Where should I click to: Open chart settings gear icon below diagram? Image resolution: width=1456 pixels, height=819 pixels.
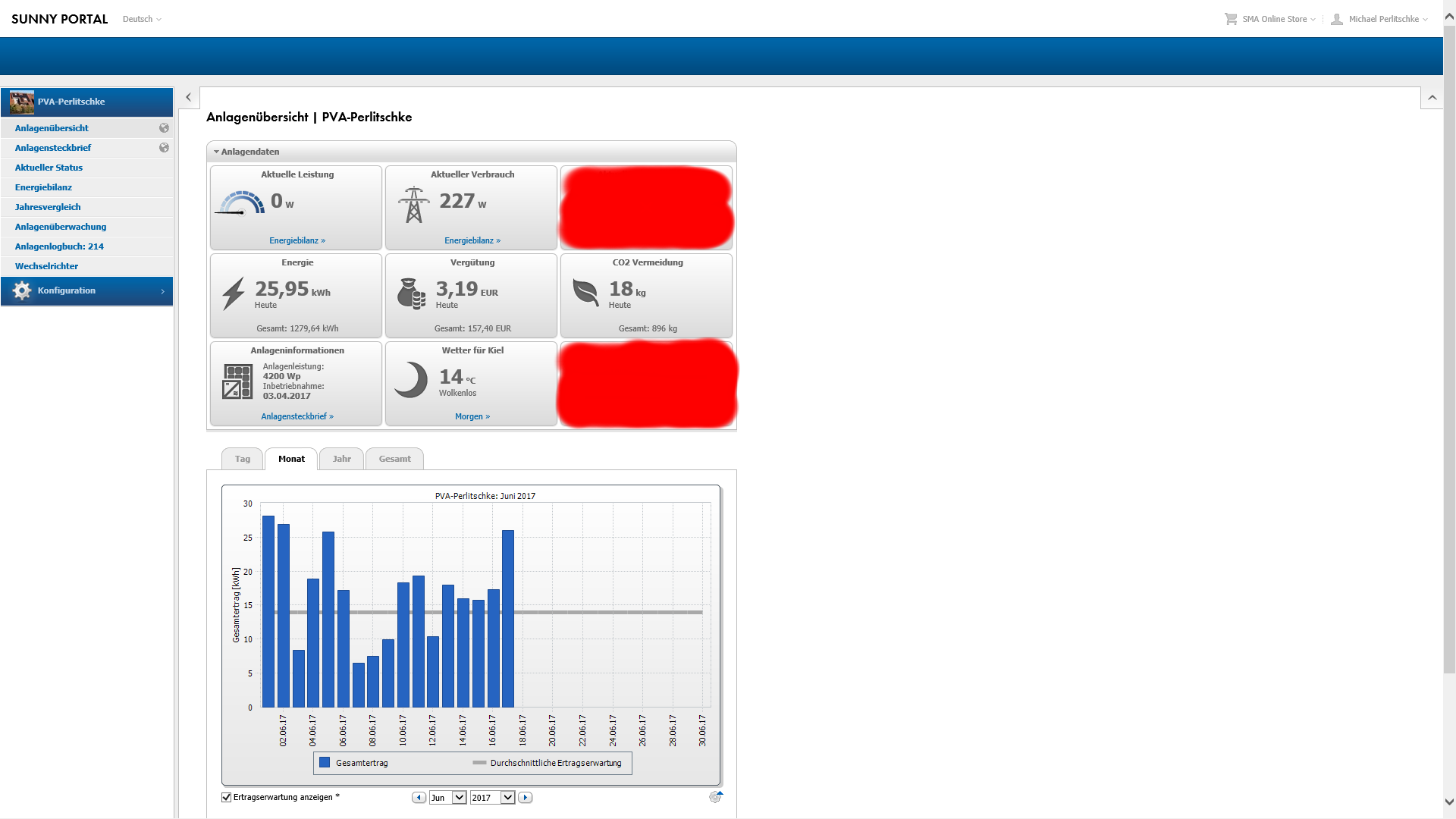[715, 797]
